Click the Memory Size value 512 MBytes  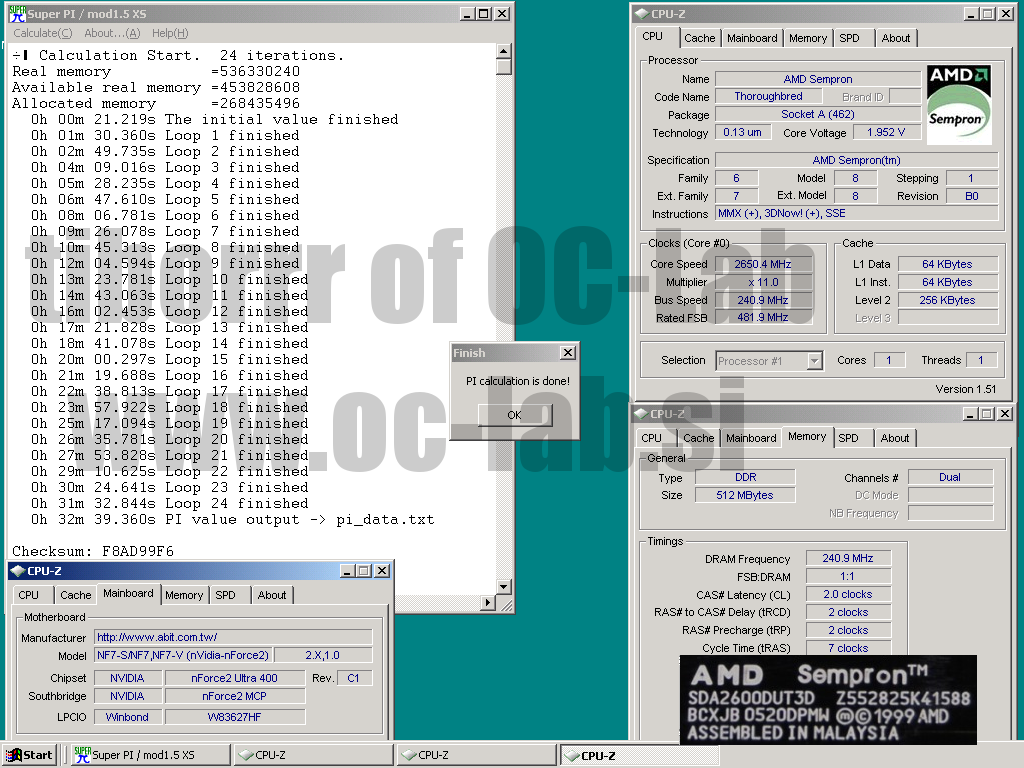(745, 495)
